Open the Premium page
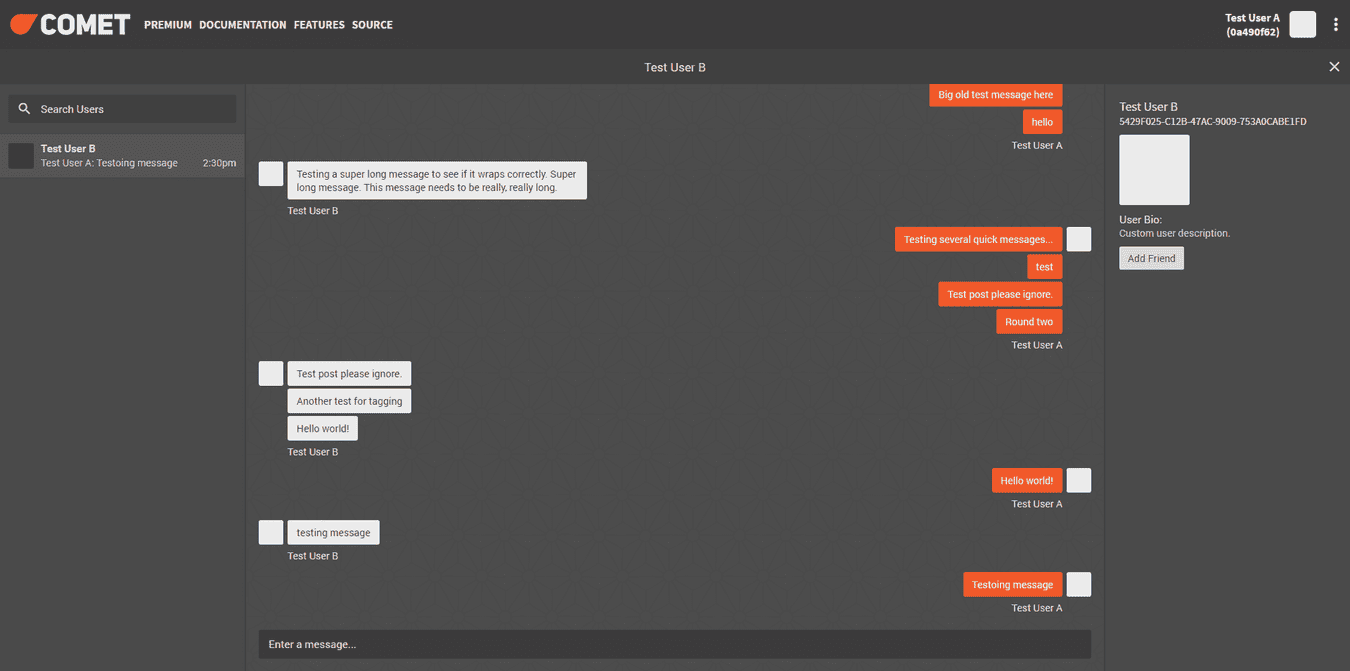 [x=168, y=25]
